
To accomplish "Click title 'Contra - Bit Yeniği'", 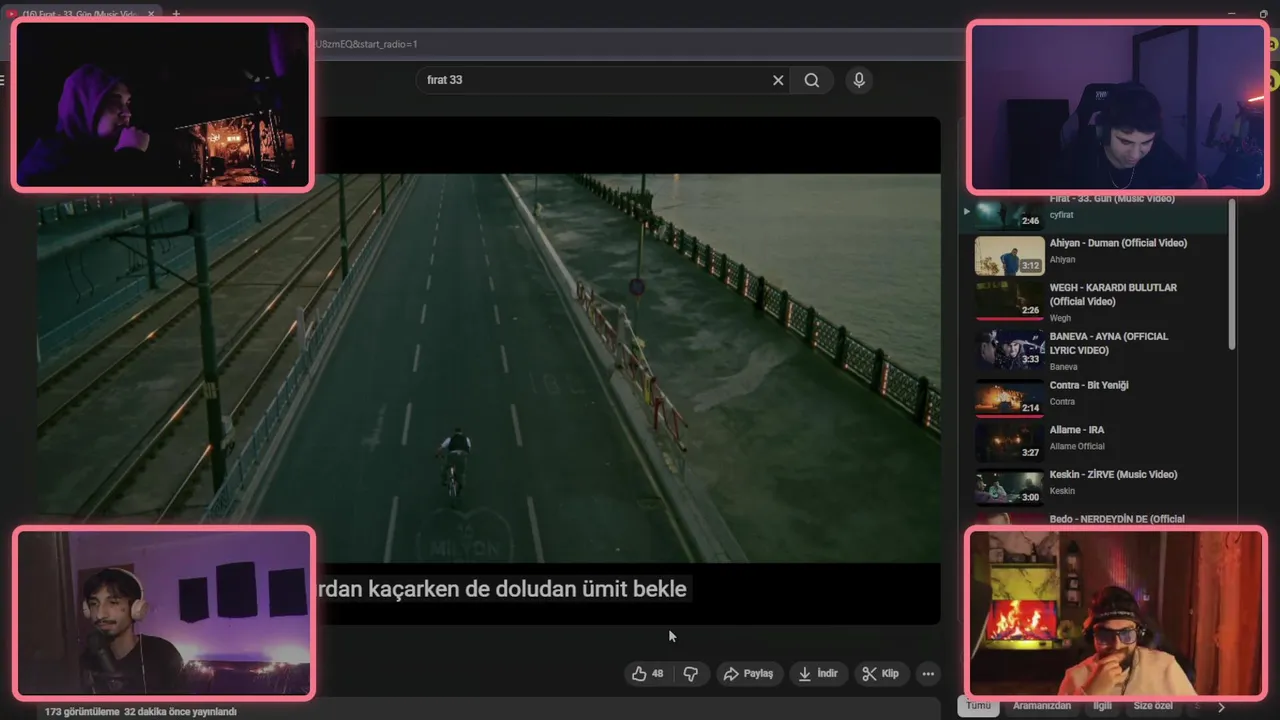I will 1089,385.
